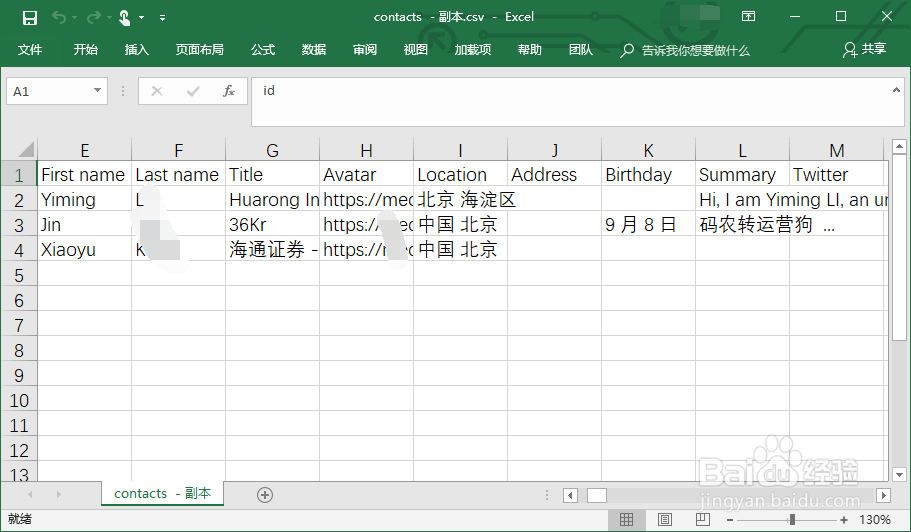
Task: Open the 页面布局 tab
Action: tap(200, 50)
